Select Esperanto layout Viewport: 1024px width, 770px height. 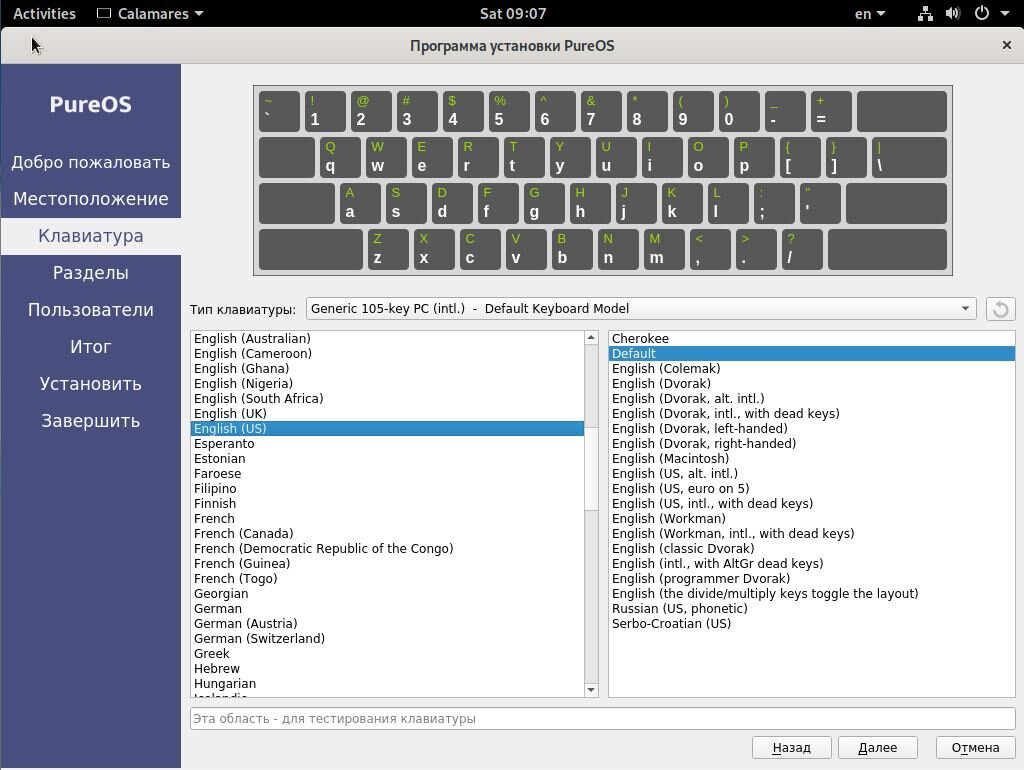(x=387, y=443)
